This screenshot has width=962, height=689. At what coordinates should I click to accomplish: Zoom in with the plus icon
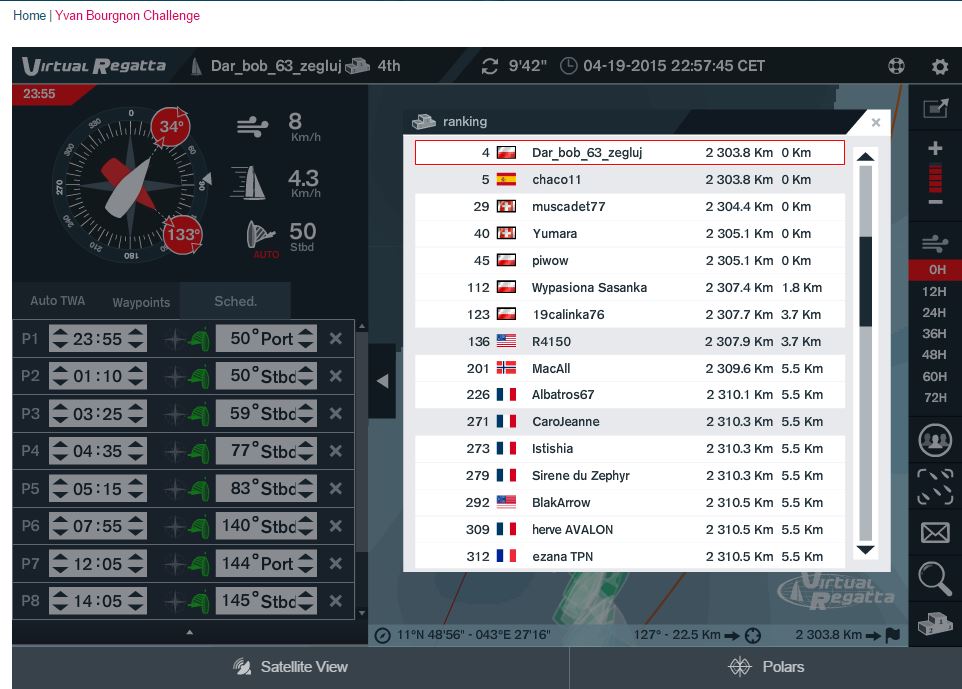935,148
